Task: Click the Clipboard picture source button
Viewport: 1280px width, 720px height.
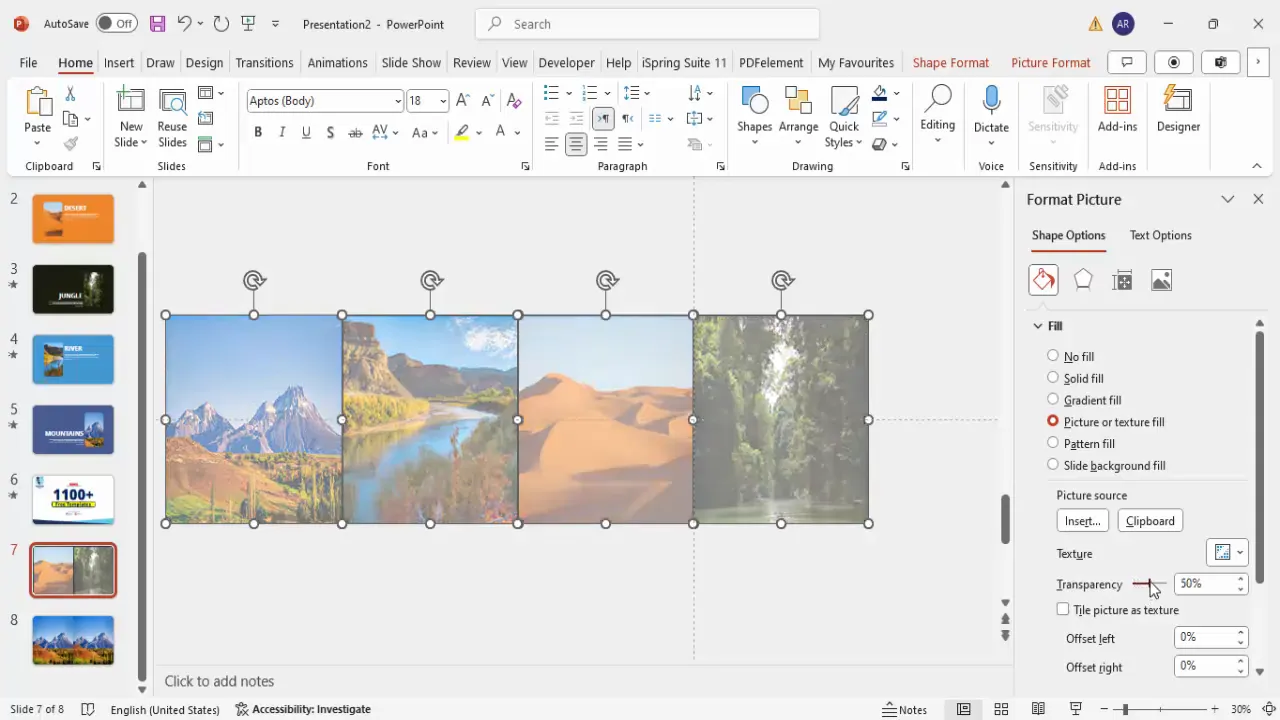Action: click(x=1150, y=520)
